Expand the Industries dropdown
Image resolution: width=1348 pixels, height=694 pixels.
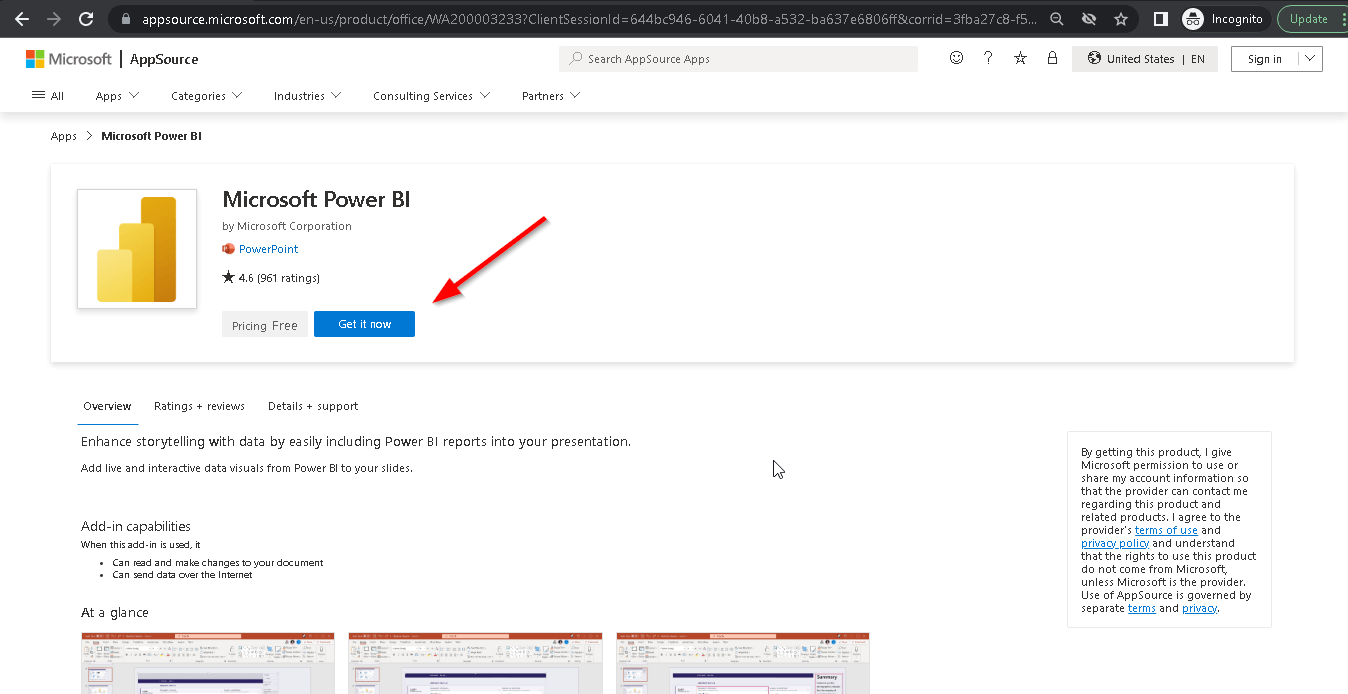tap(307, 96)
